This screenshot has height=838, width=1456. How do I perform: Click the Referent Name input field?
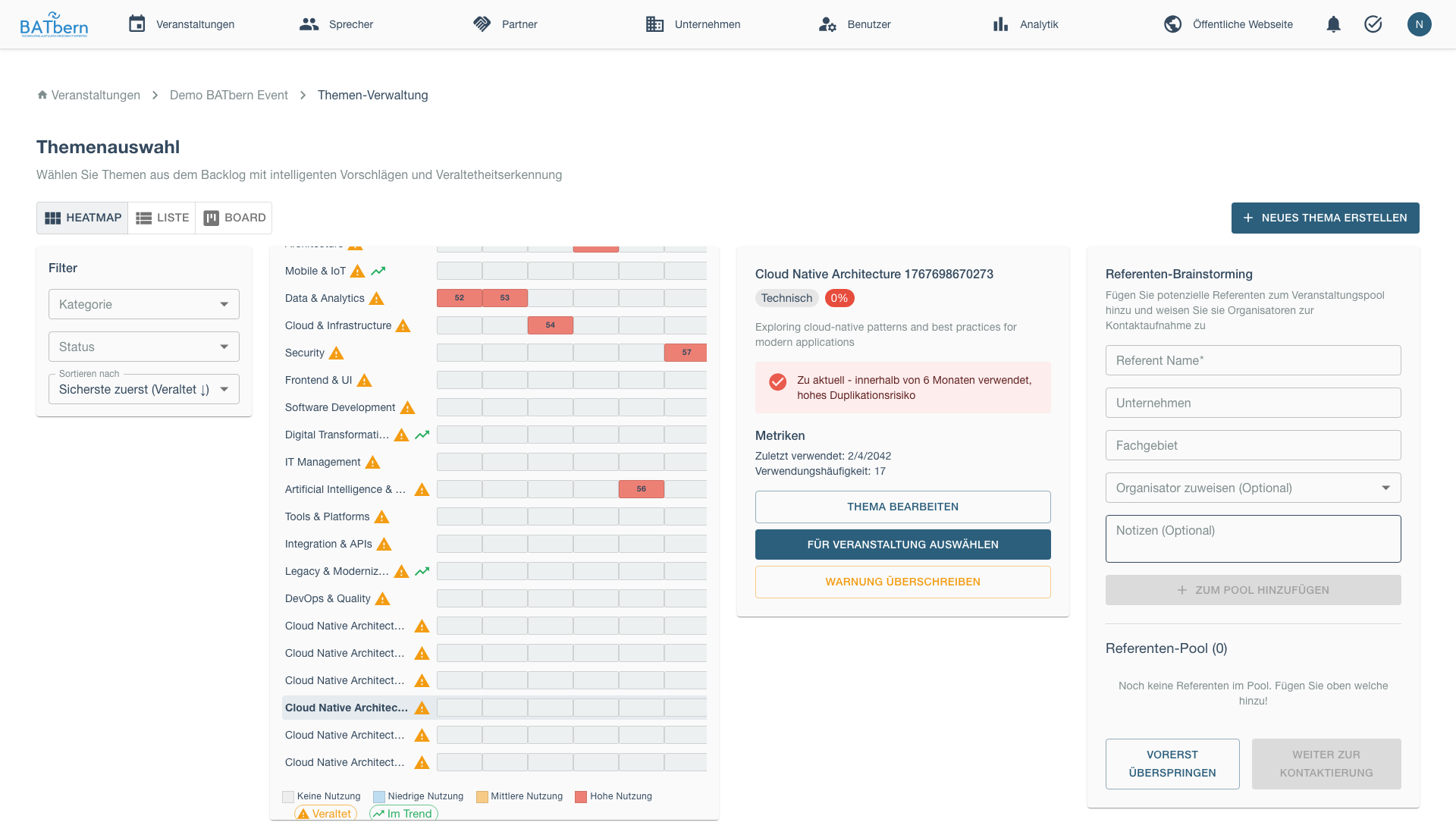tap(1253, 360)
